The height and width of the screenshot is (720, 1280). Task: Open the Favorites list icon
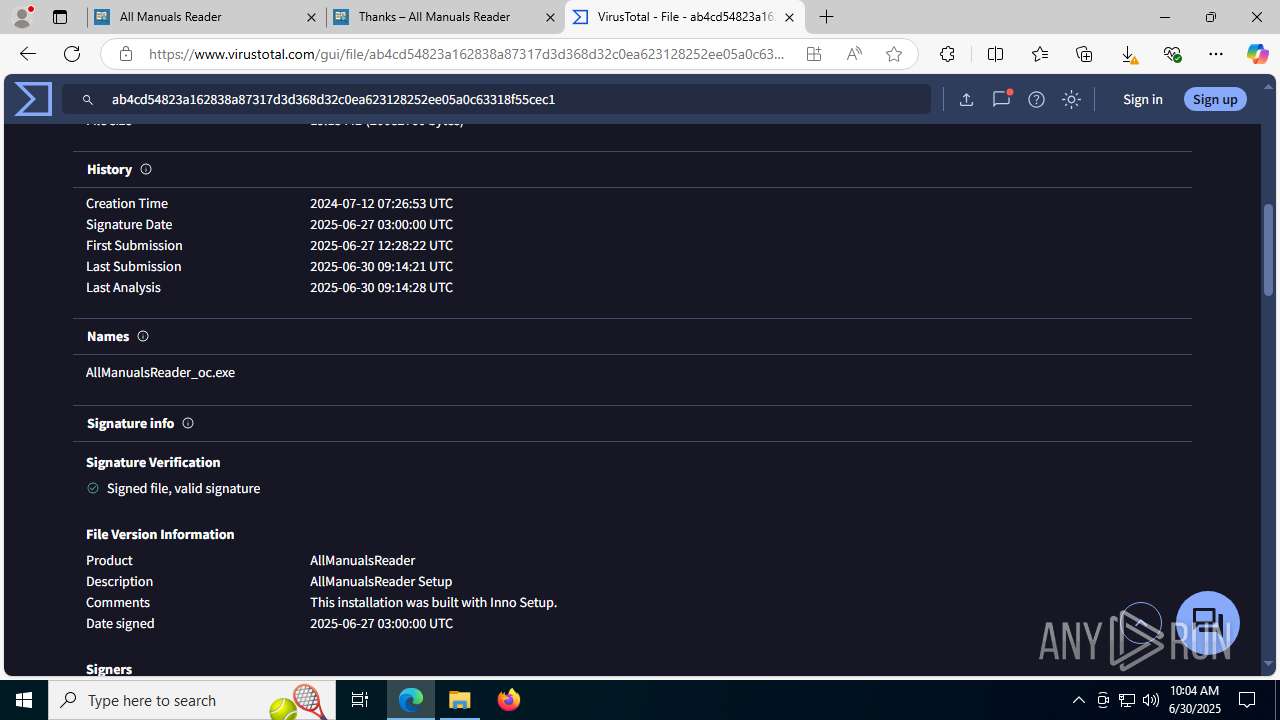click(x=1040, y=54)
